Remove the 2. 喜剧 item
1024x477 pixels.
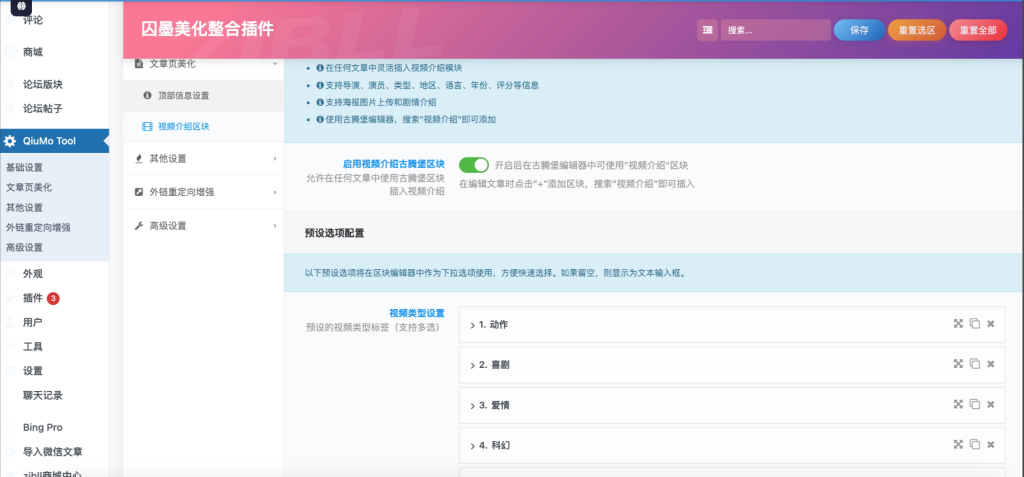991,365
